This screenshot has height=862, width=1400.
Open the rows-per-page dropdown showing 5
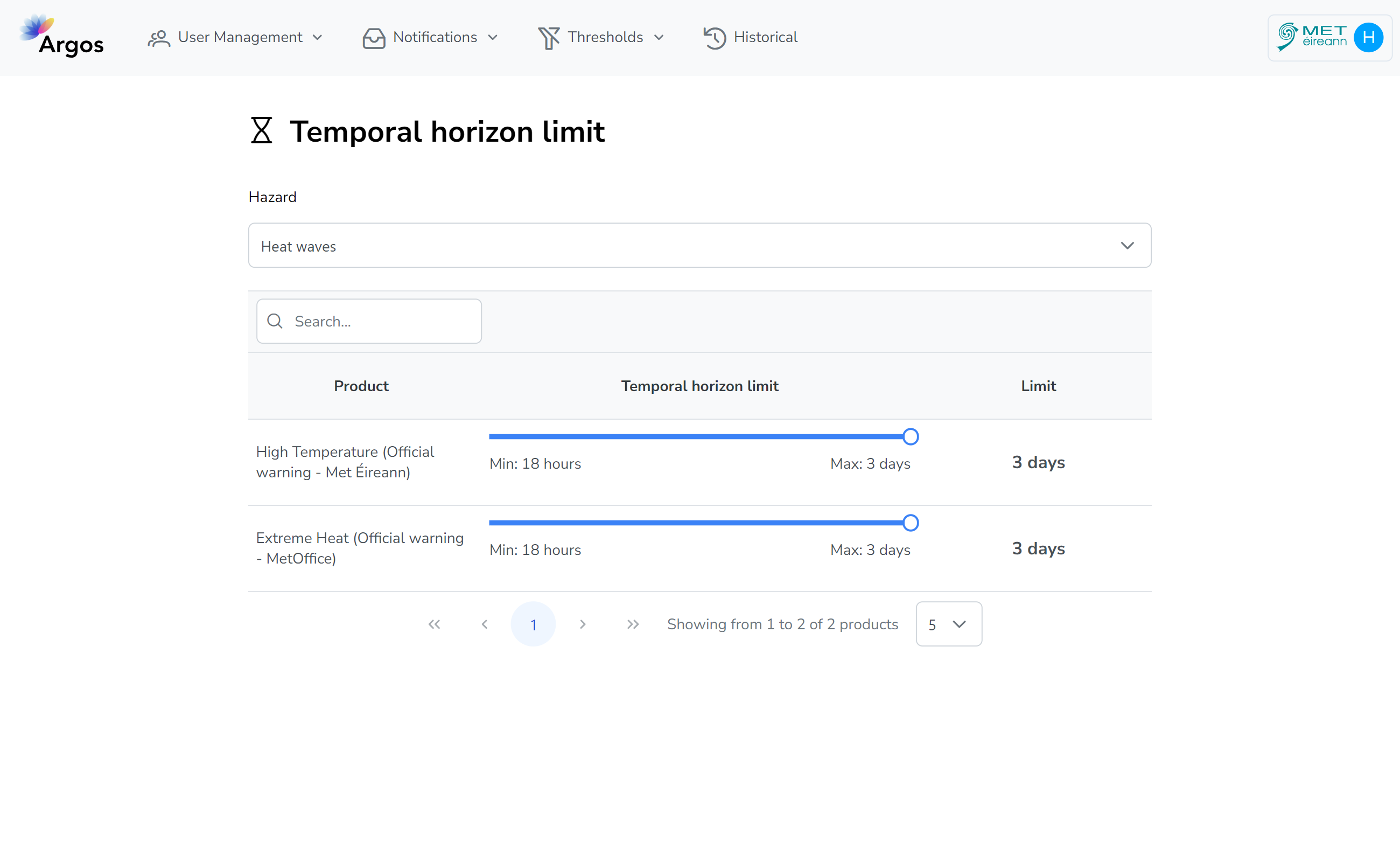949,624
